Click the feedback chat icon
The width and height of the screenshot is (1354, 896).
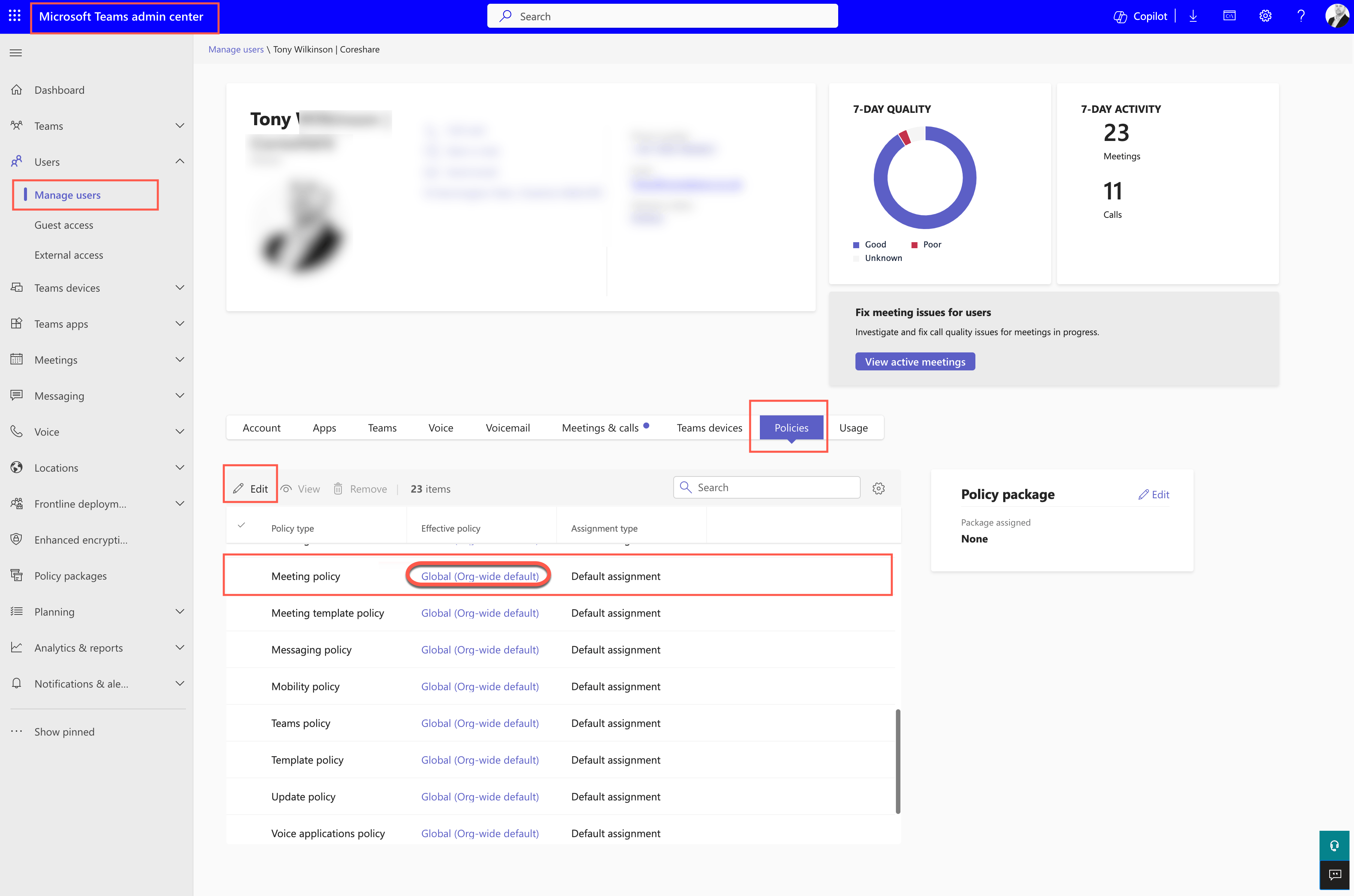(x=1335, y=874)
